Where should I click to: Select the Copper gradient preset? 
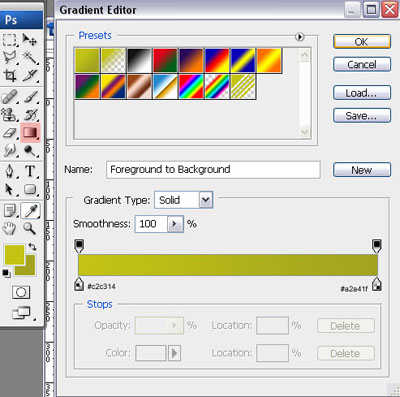[139, 87]
